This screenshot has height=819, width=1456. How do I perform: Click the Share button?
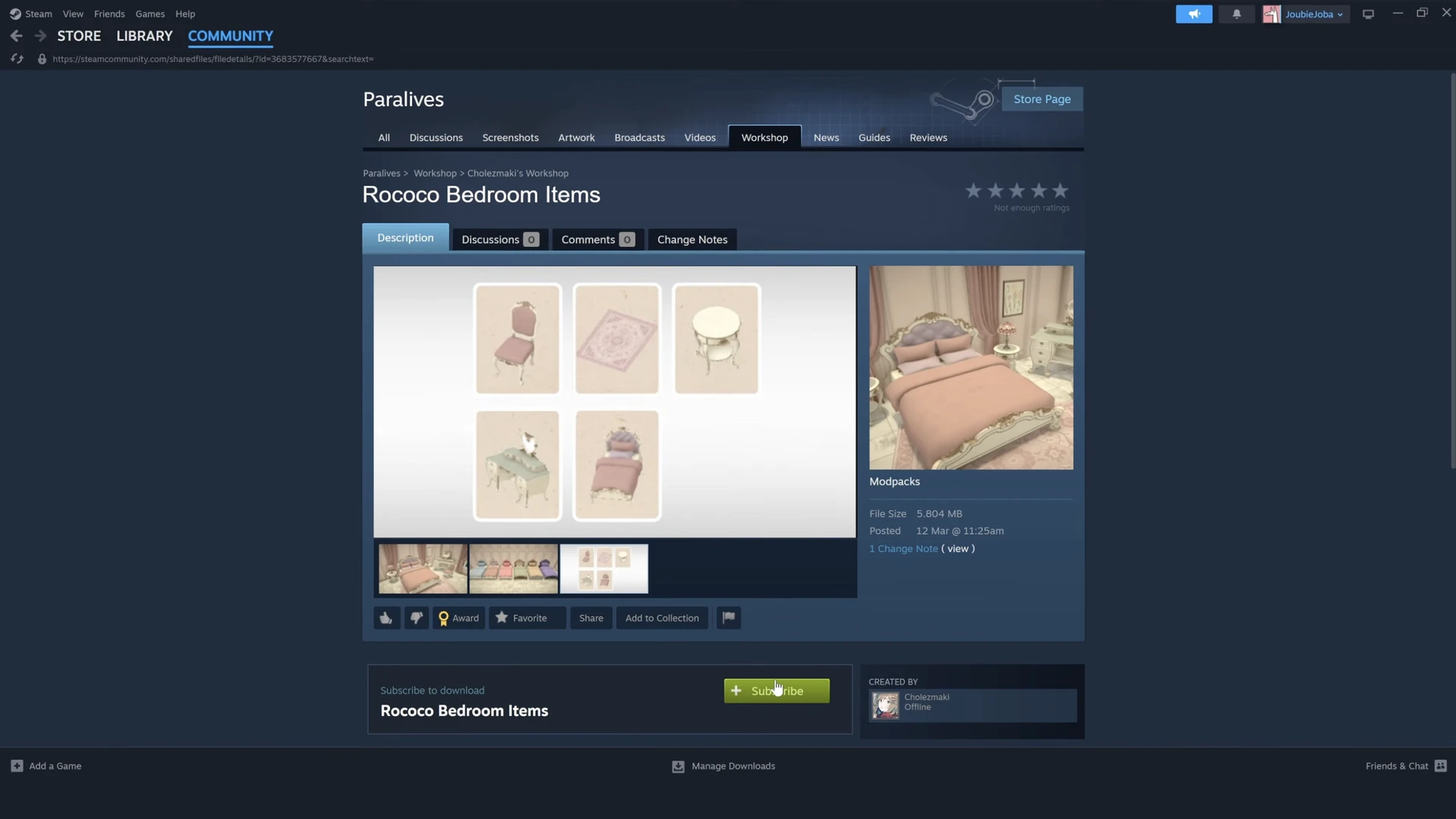pyautogui.click(x=591, y=618)
